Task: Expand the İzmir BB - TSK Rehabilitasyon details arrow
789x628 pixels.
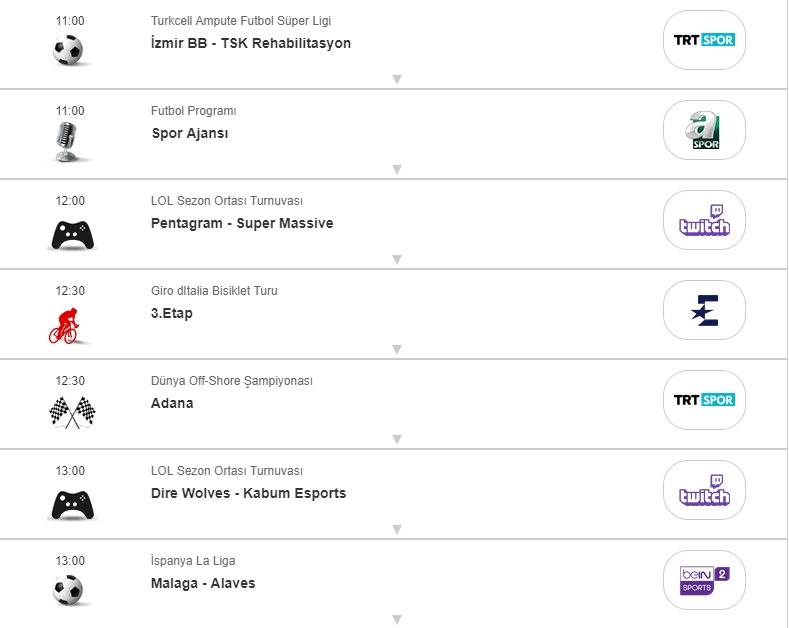Action: pos(397,79)
